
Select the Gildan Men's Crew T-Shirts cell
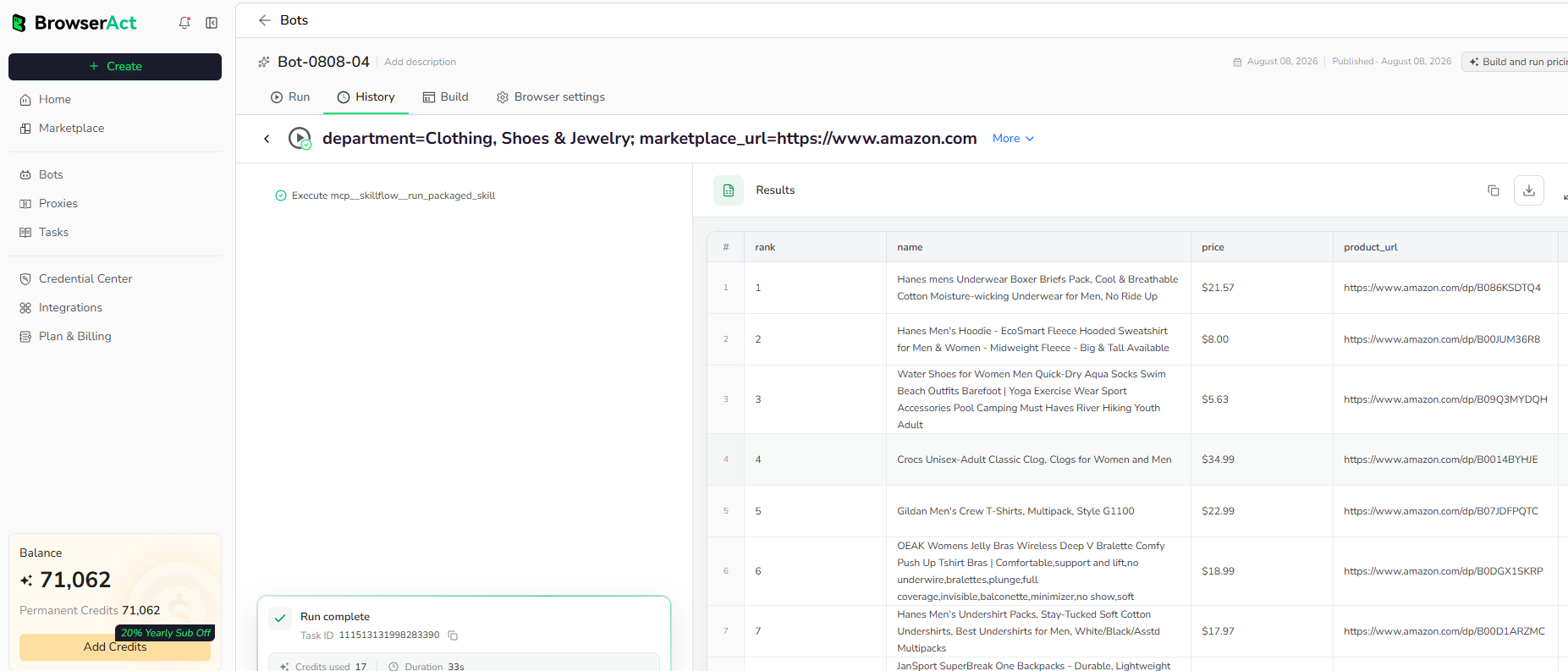tap(1038, 511)
